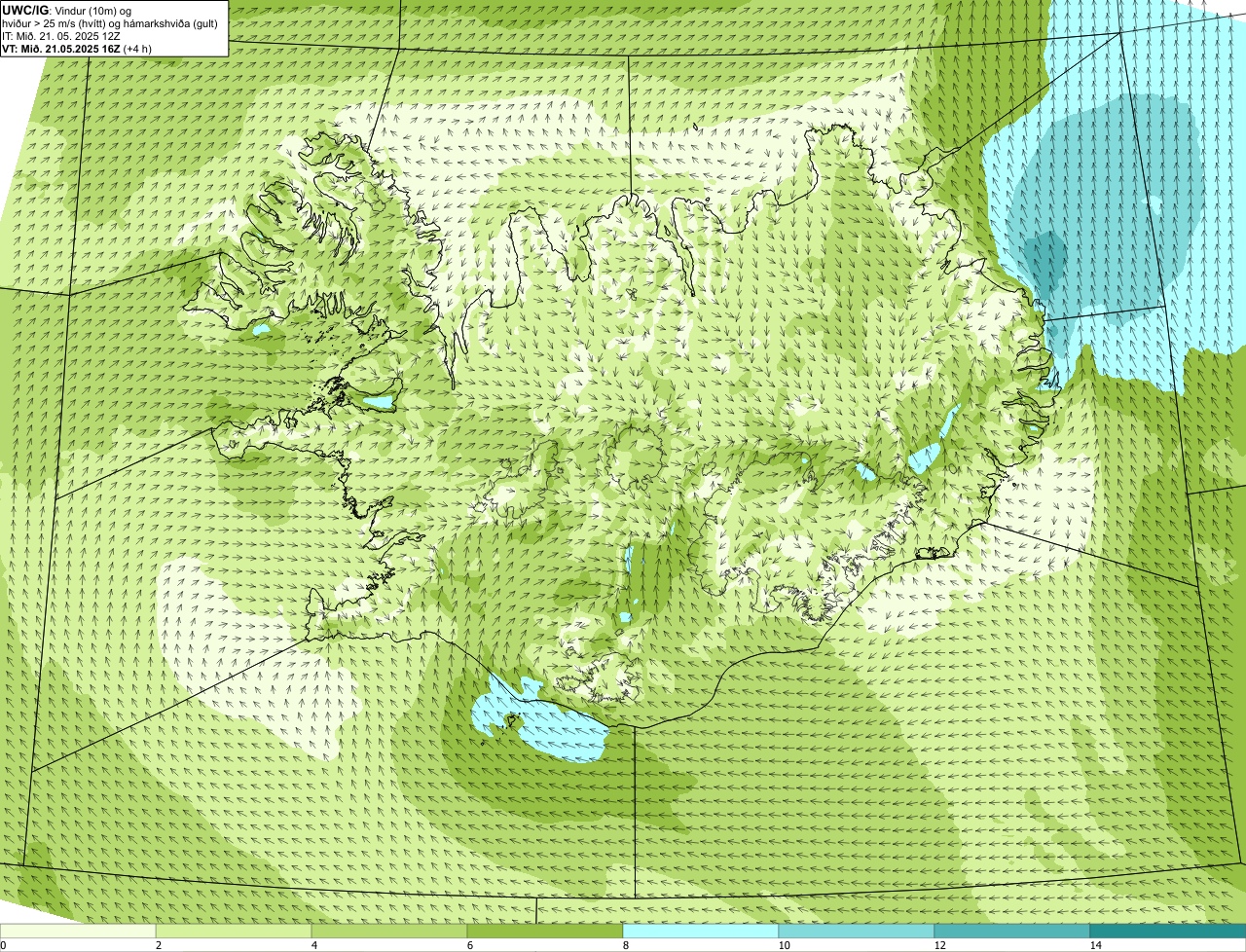
Task: Select the '14' colorbar tick label
Action: pyautogui.click(x=1095, y=945)
